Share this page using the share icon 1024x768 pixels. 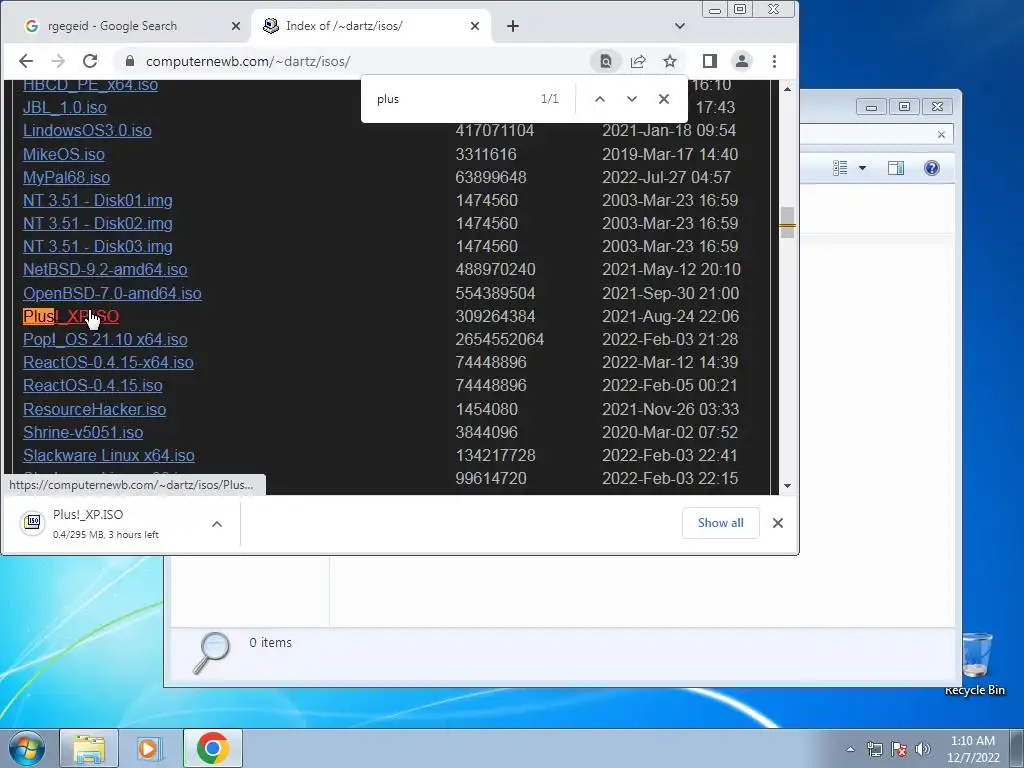pos(638,61)
